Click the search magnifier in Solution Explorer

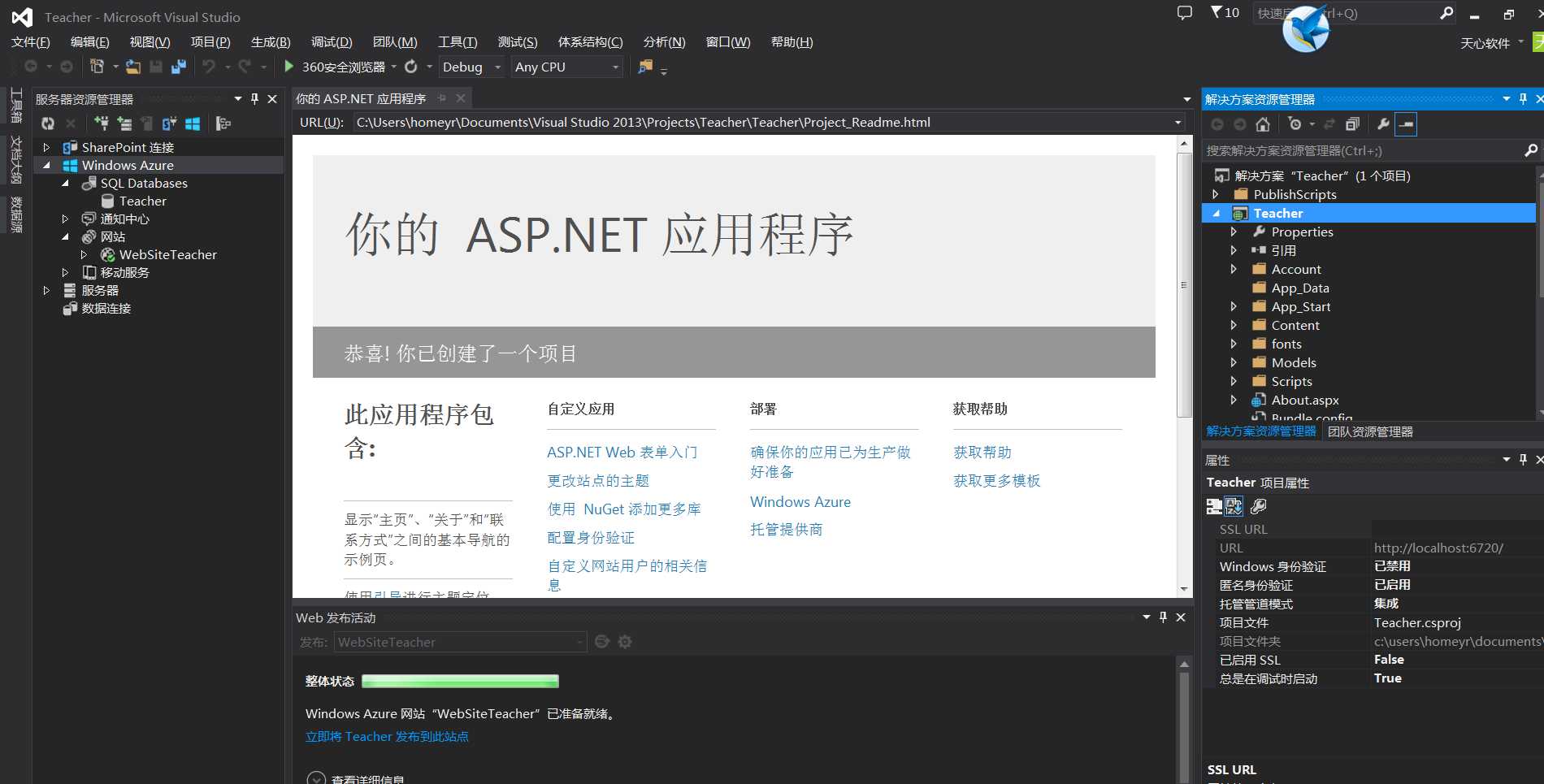tap(1531, 150)
